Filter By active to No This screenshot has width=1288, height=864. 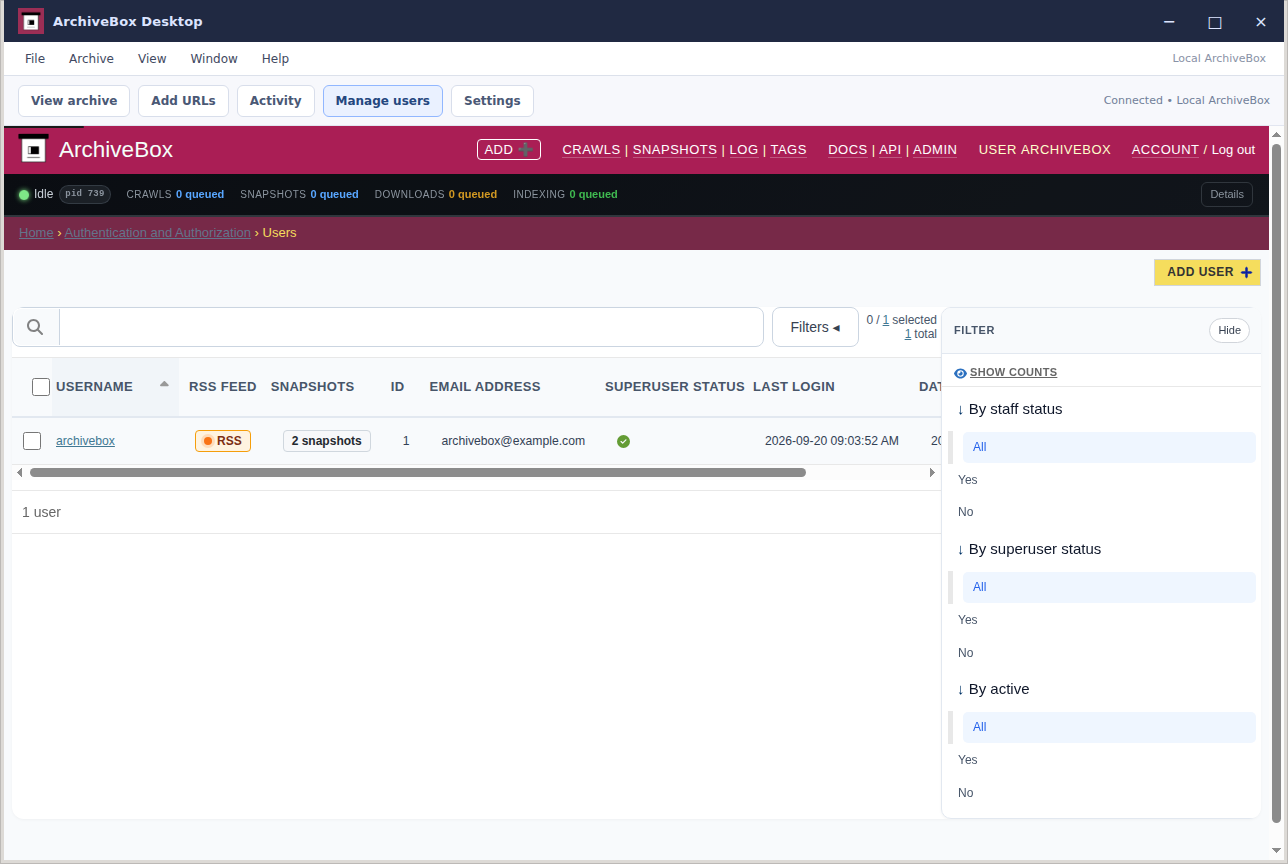[x=965, y=793]
